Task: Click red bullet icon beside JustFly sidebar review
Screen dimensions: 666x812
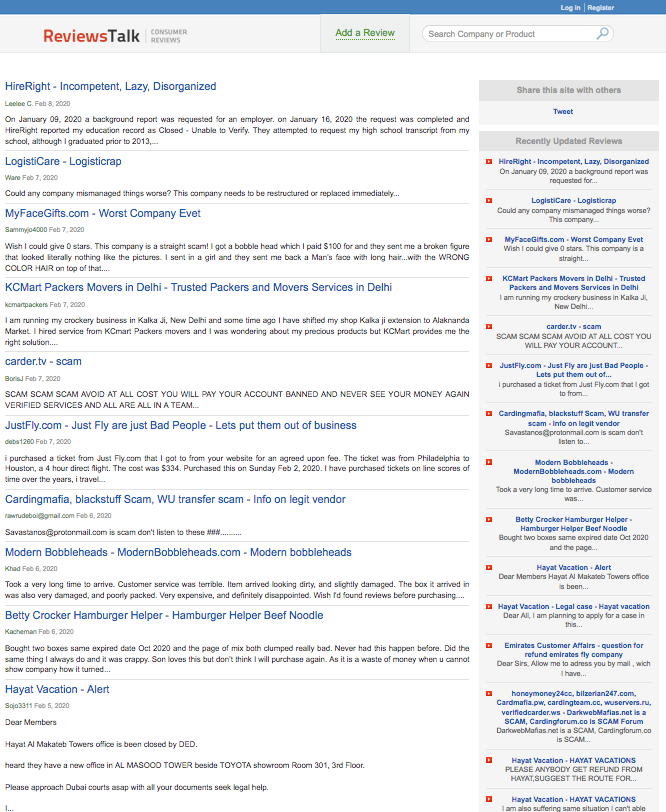Action: 489,366
